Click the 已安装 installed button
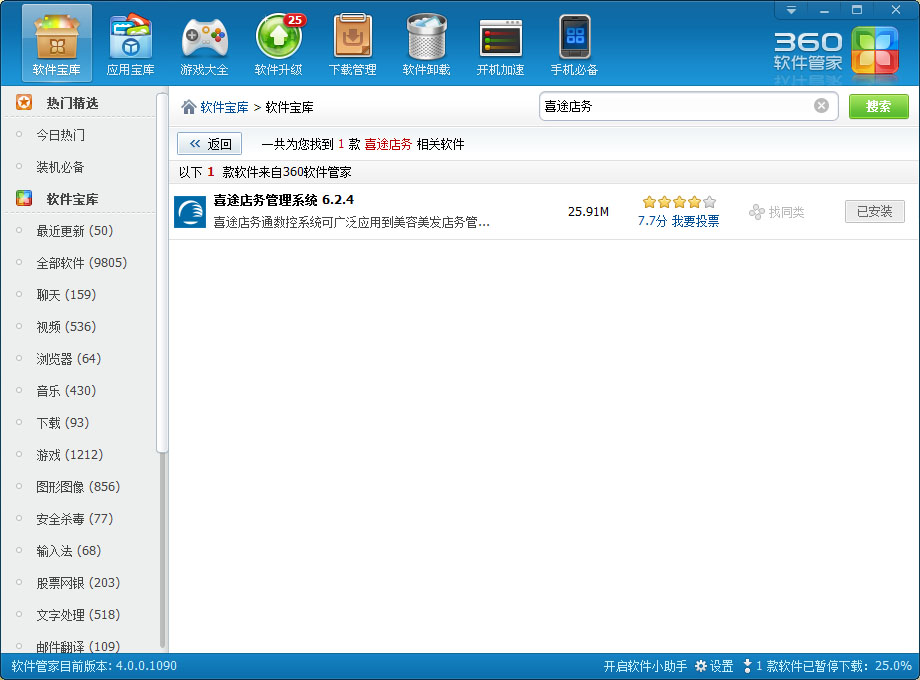The image size is (920, 680). (874, 211)
